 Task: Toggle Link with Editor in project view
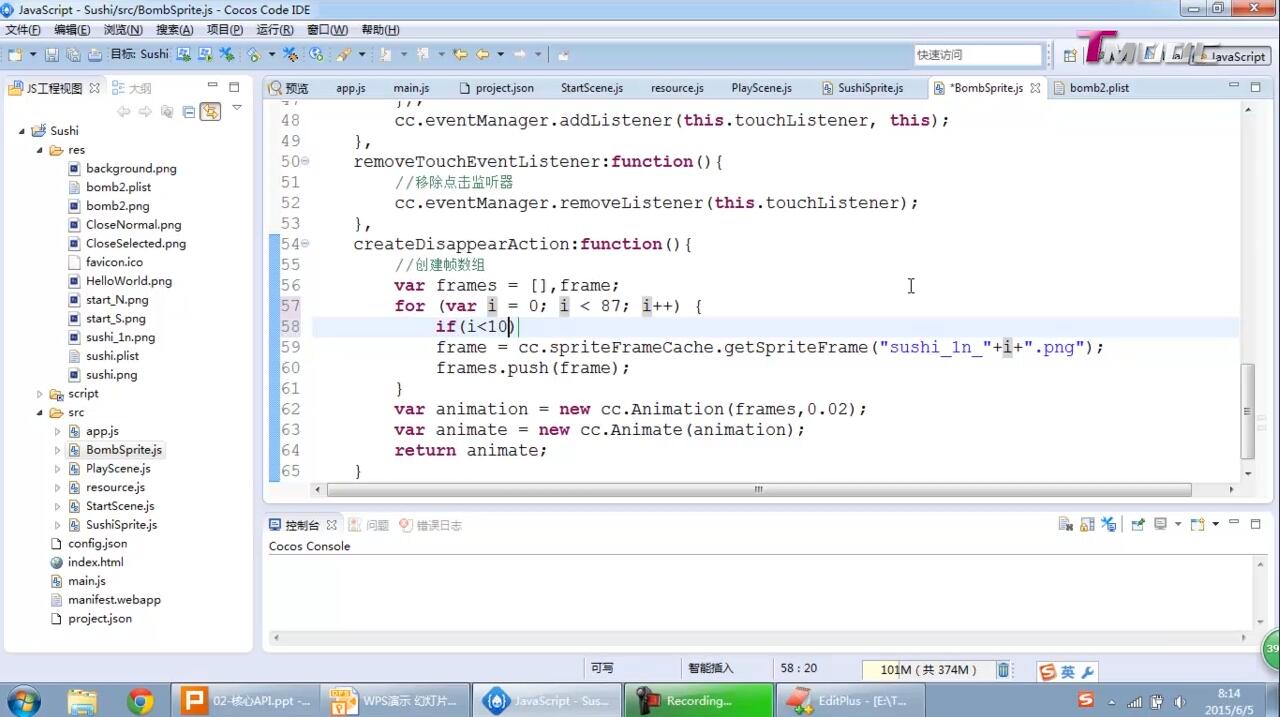click(210, 112)
